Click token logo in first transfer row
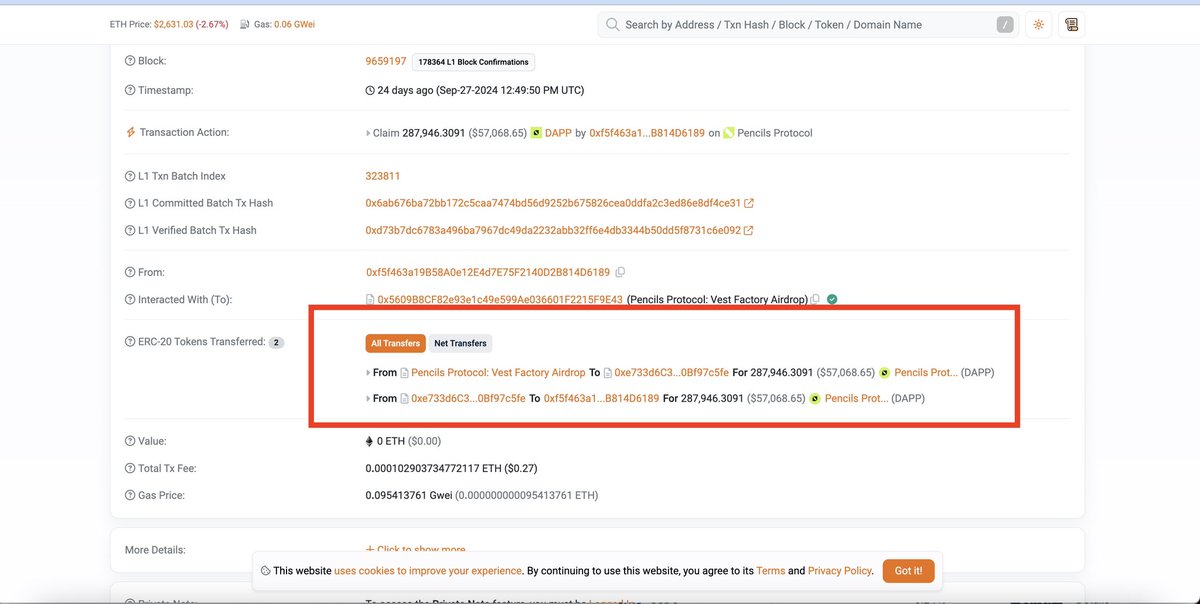This screenshot has width=1200, height=604. click(x=884, y=373)
